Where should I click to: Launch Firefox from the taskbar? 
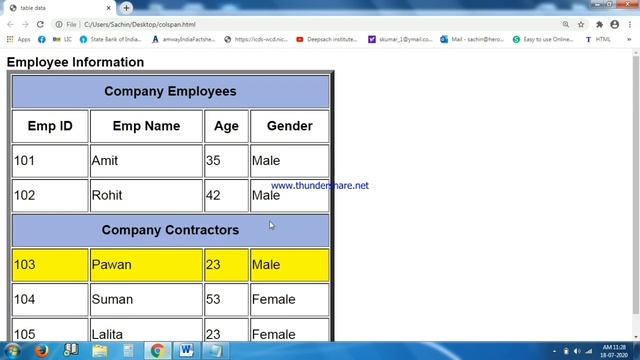(x=41, y=351)
